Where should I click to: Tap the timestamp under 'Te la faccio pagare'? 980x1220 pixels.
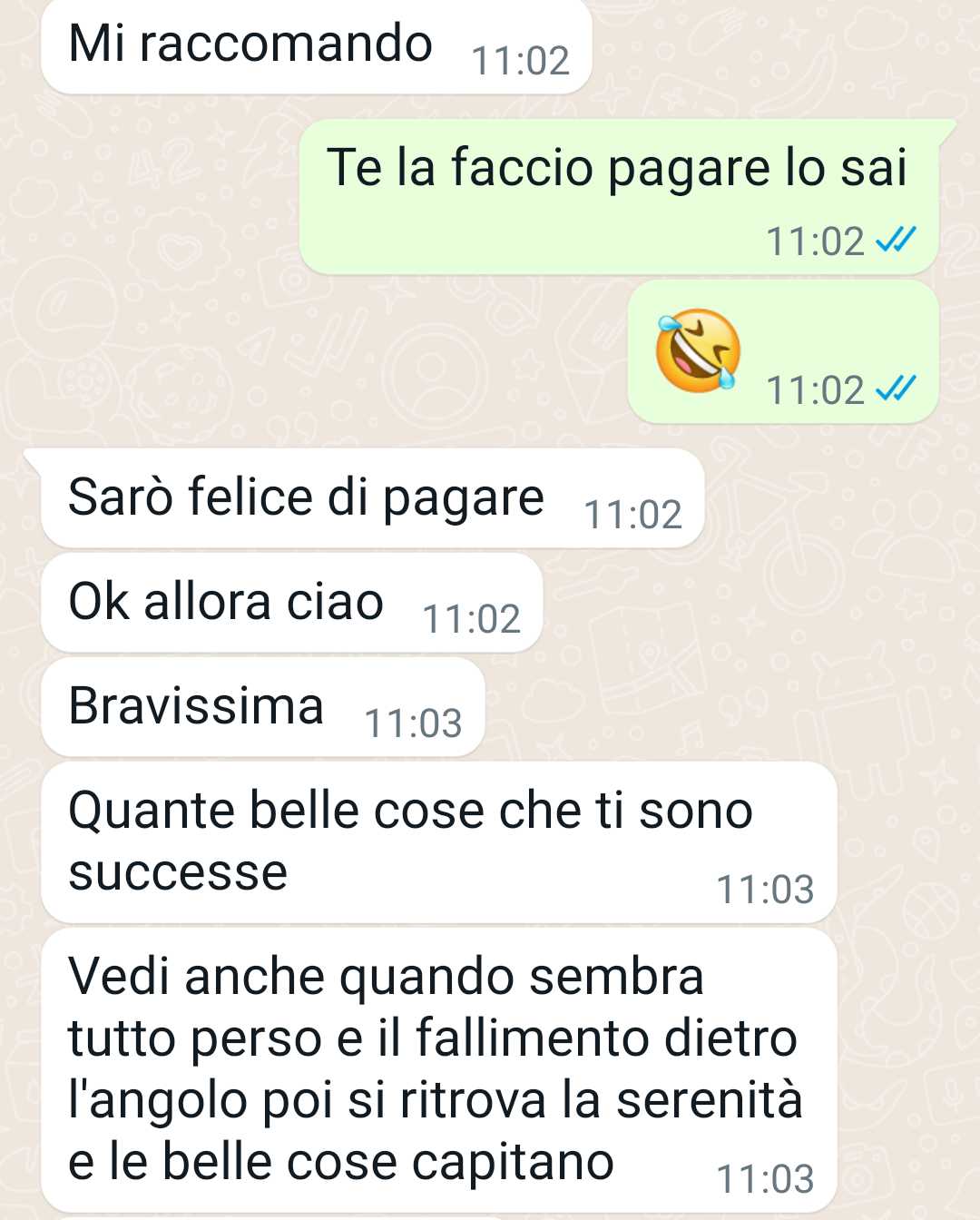[815, 241]
